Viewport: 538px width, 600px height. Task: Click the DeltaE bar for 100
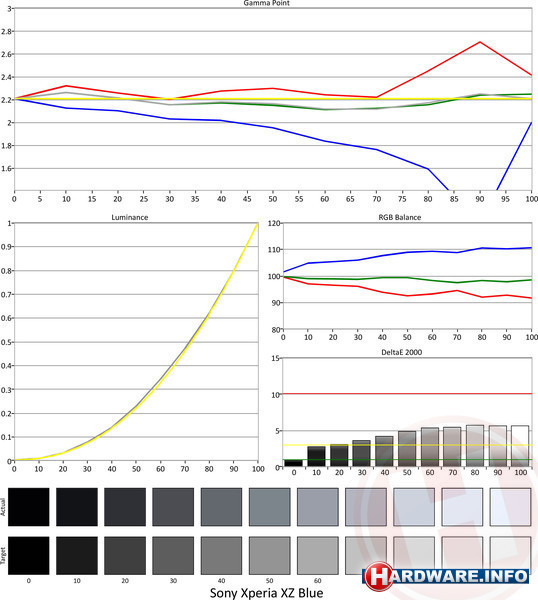tap(520, 446)
